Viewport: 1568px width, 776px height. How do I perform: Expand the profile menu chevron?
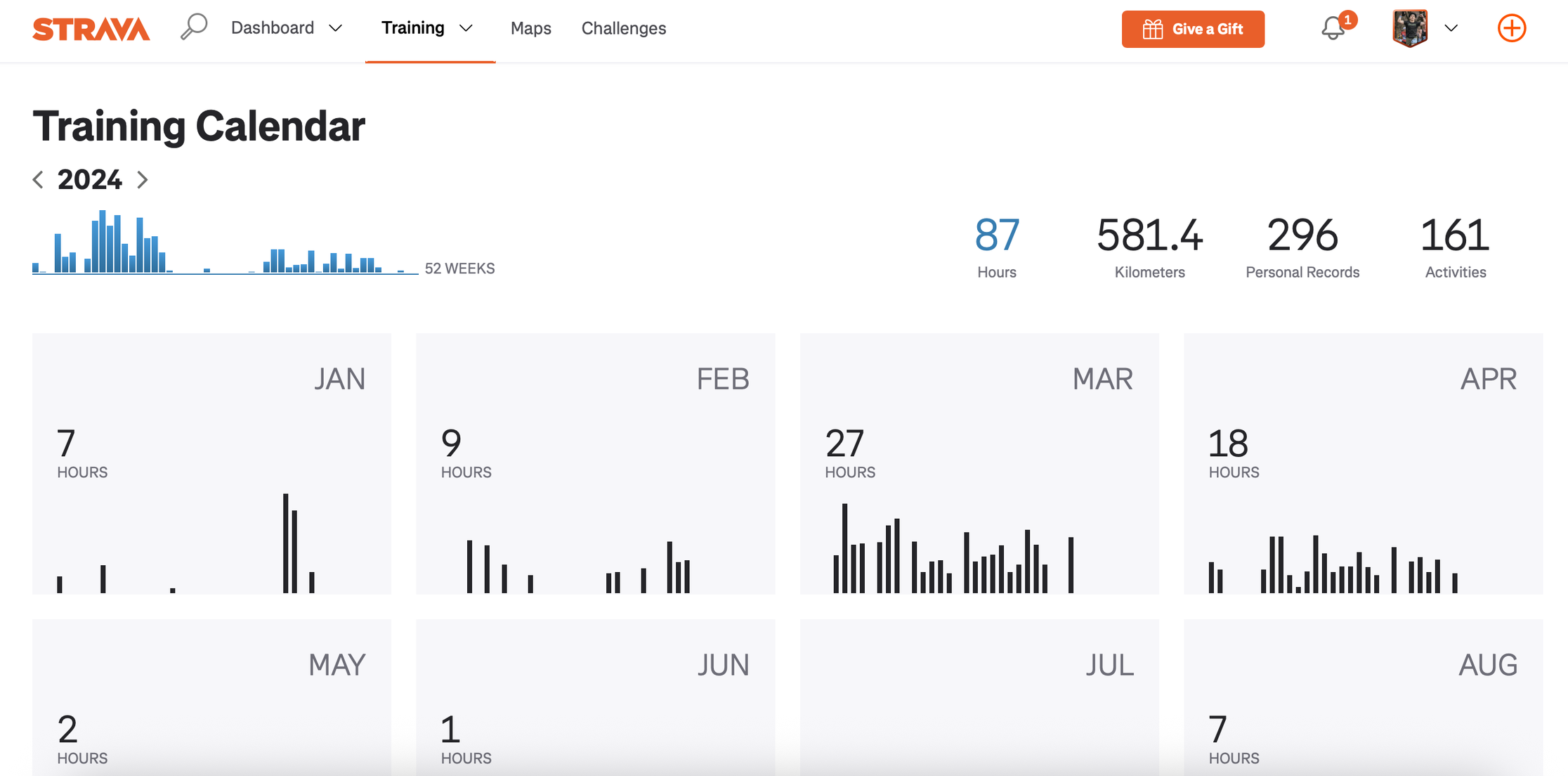click(1451, 28)
